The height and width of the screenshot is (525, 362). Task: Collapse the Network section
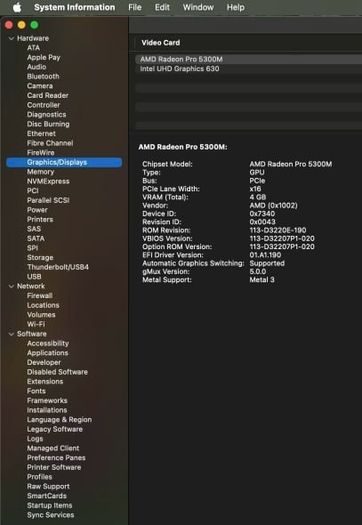pyautogui.click(x=11, y=286)
